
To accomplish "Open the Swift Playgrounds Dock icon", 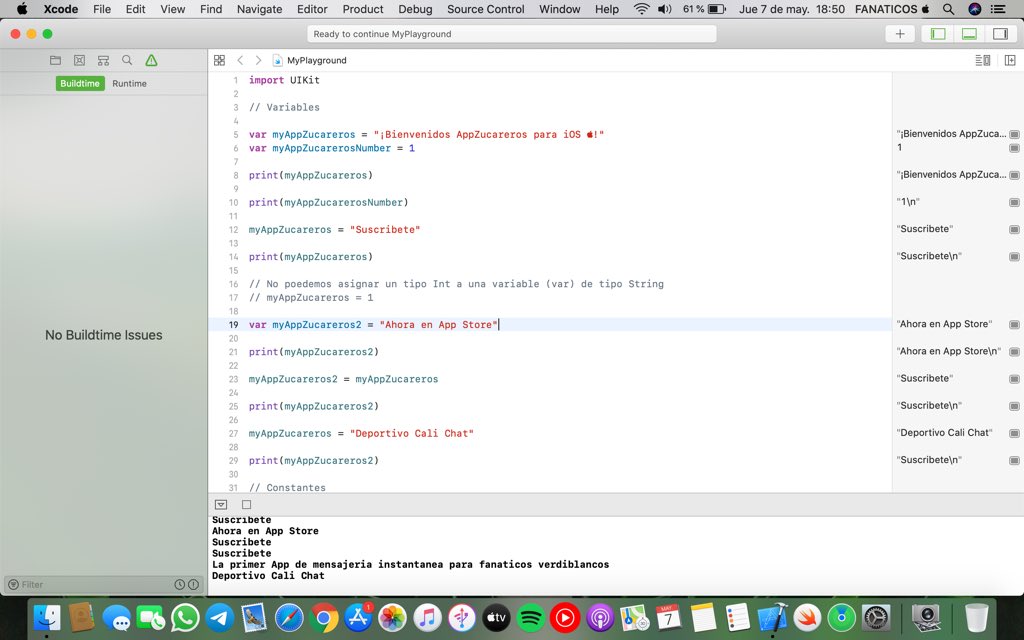I will (x=807, y=617).
